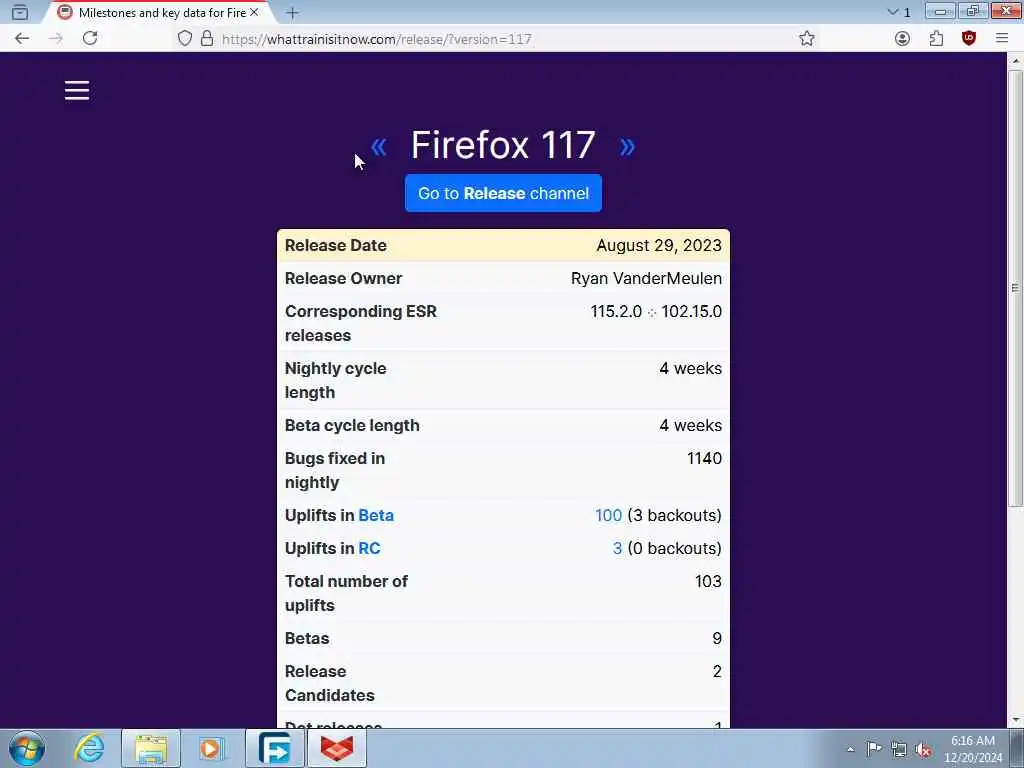Open the Firefox account icon
Image resolution: width=1024 pixels, height=768 pixels.
tap(903, 39)
